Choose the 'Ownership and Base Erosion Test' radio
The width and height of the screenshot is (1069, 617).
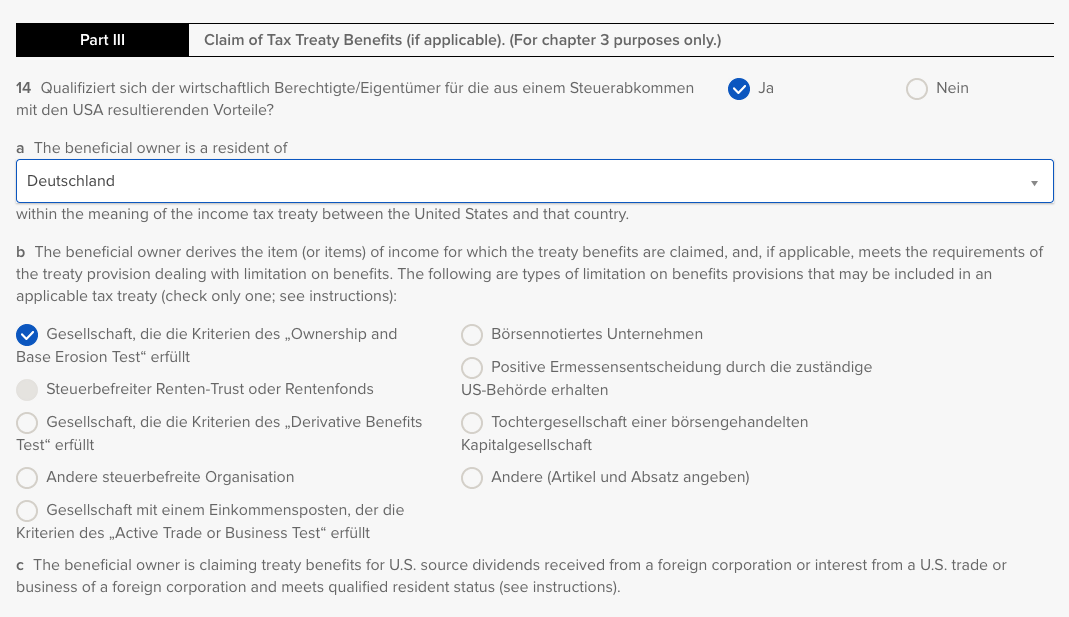click(28, 335)
